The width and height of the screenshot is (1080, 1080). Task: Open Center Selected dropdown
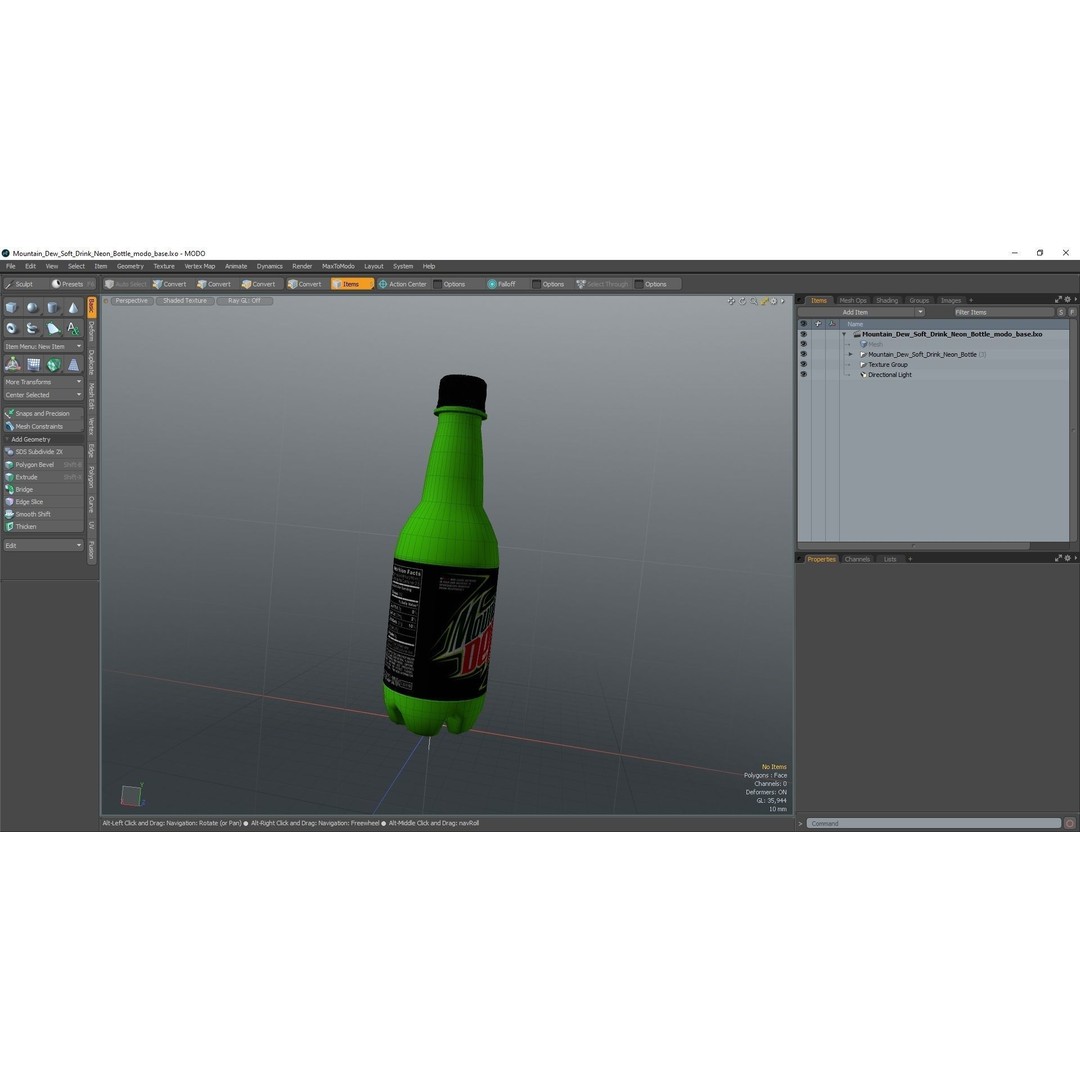(43, 395)
